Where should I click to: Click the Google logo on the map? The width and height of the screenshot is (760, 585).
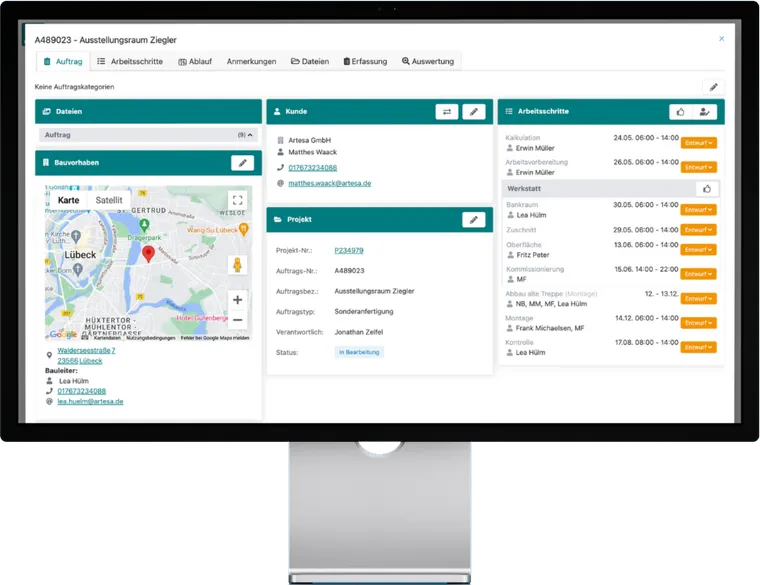[x=63, y=334]
